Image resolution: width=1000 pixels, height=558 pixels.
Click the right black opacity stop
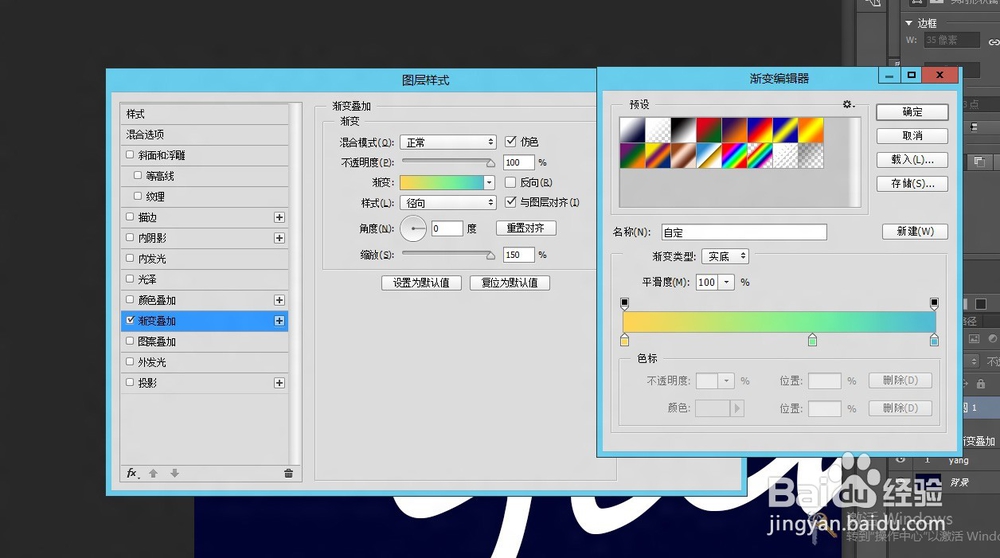pyautogui.click(x=934, y=303)
